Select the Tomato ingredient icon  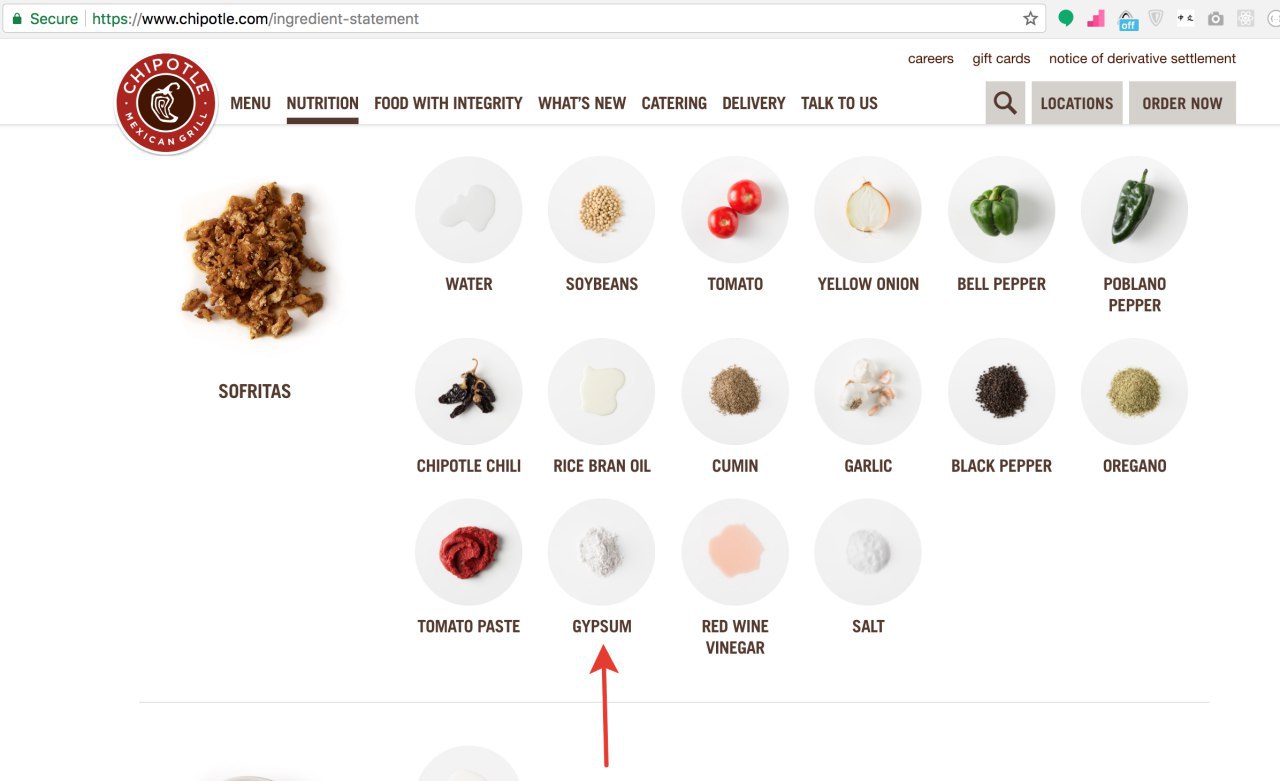click(x=735, y=210)
